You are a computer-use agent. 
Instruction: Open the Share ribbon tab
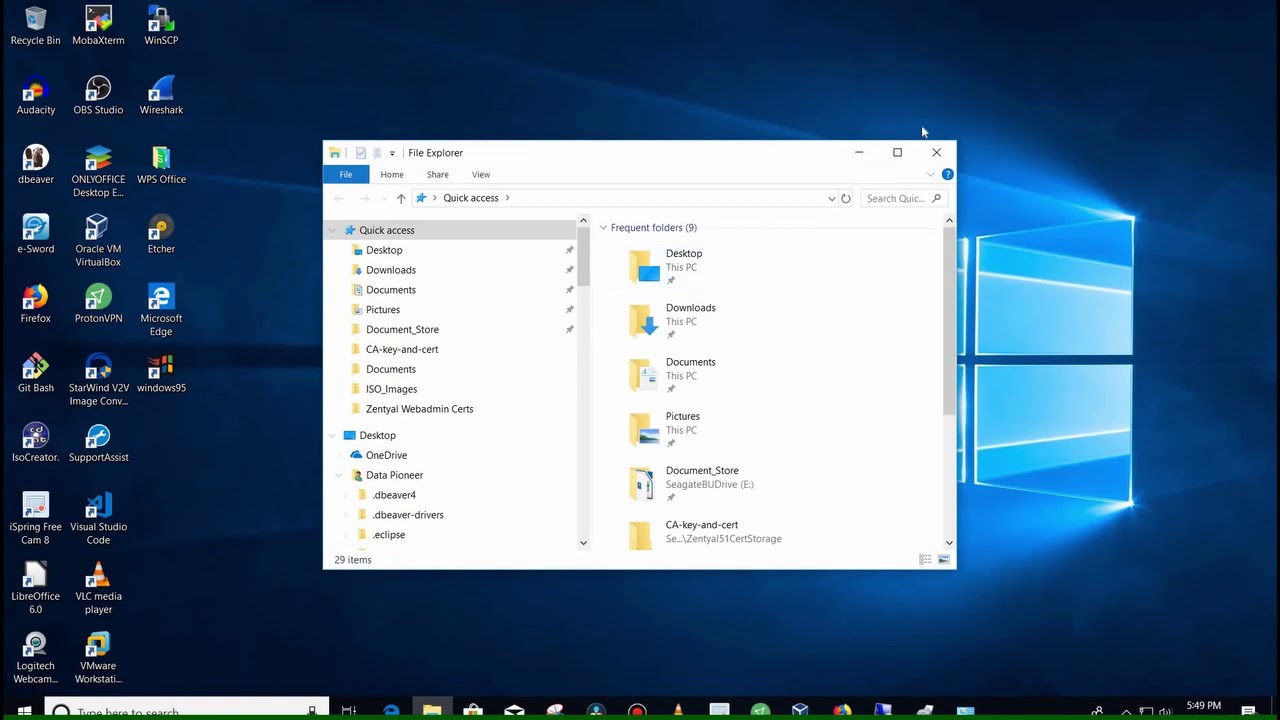click(x=438, y=174)
